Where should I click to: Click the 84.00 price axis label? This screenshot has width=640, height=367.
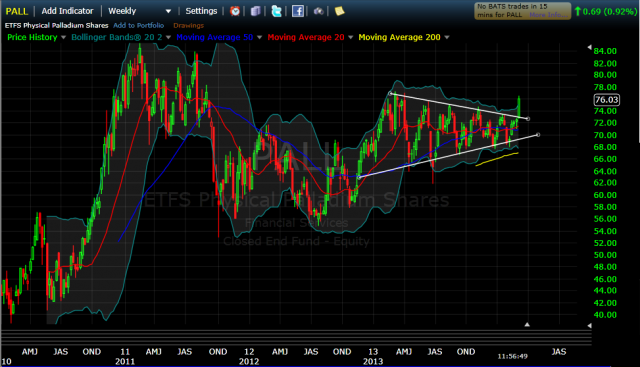tap(605, 51)
